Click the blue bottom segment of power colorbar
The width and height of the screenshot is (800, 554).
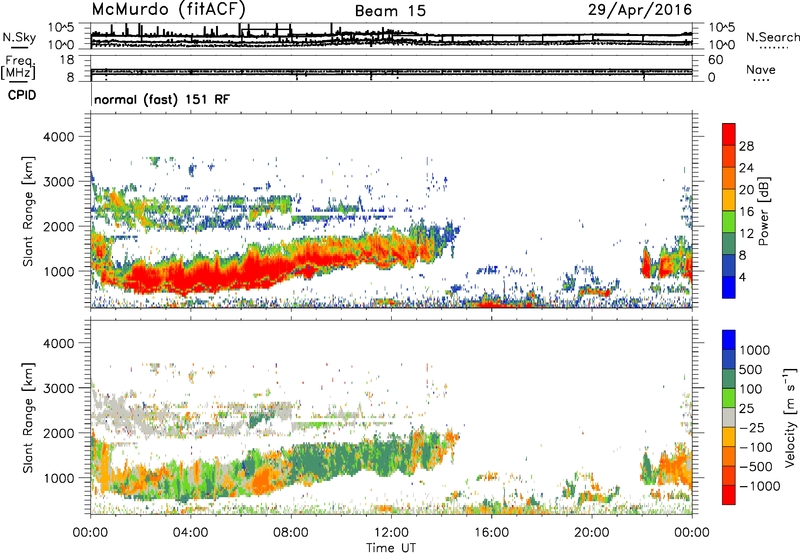click(x=729, y=287)
